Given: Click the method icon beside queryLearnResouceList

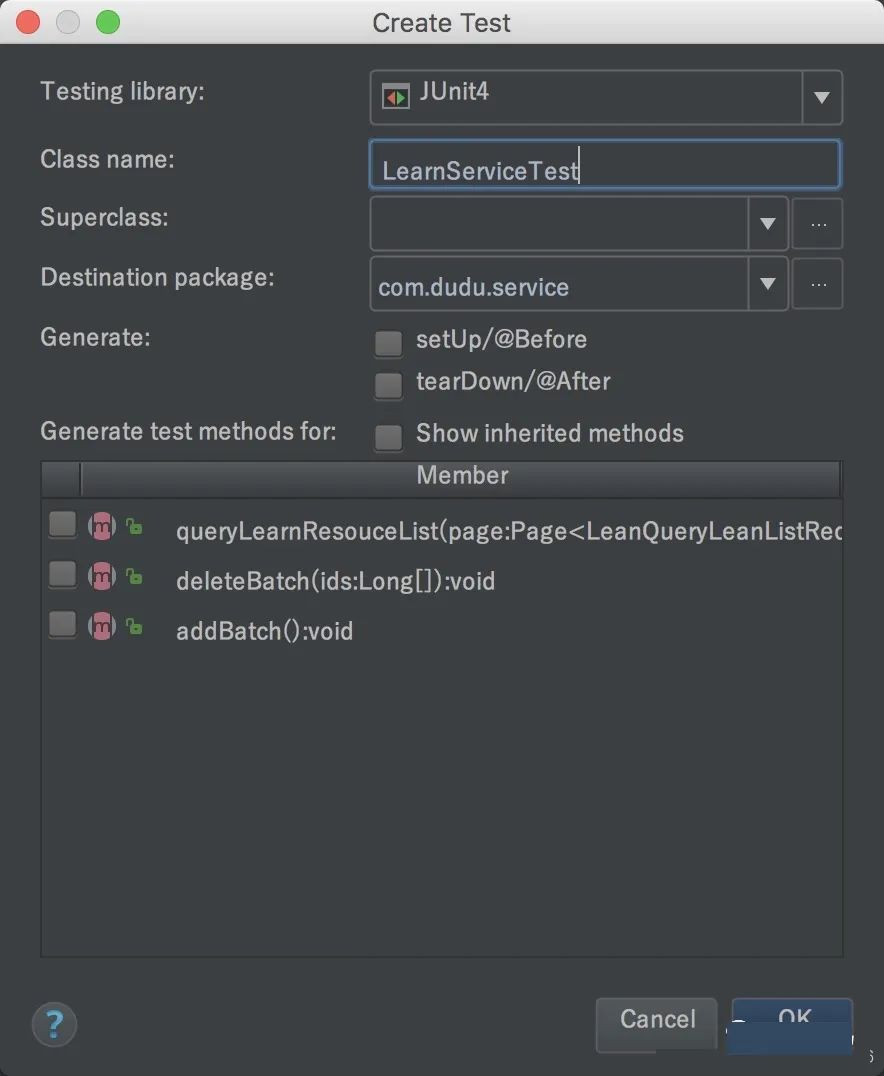Looking at the screenshot, I should tap(101, 527).
